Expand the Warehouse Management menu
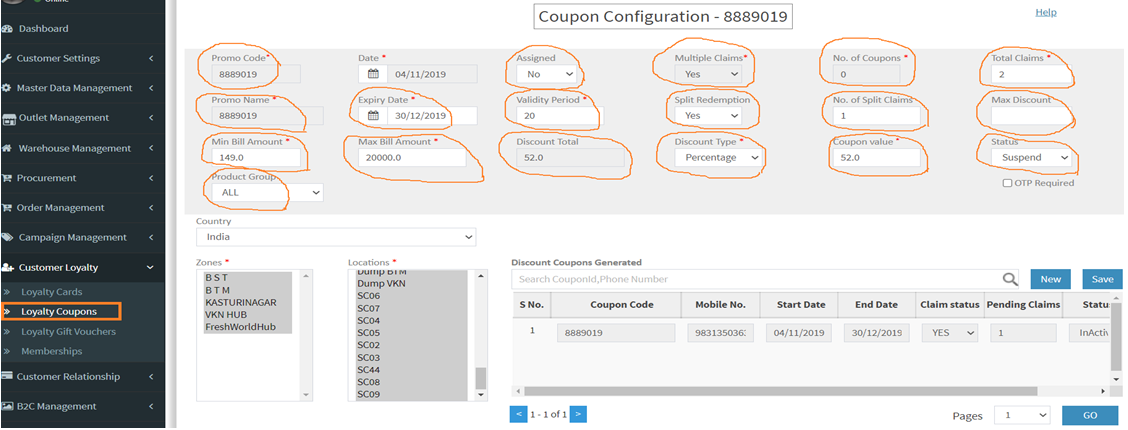1128x430 pixels. (x=151, y=148)
